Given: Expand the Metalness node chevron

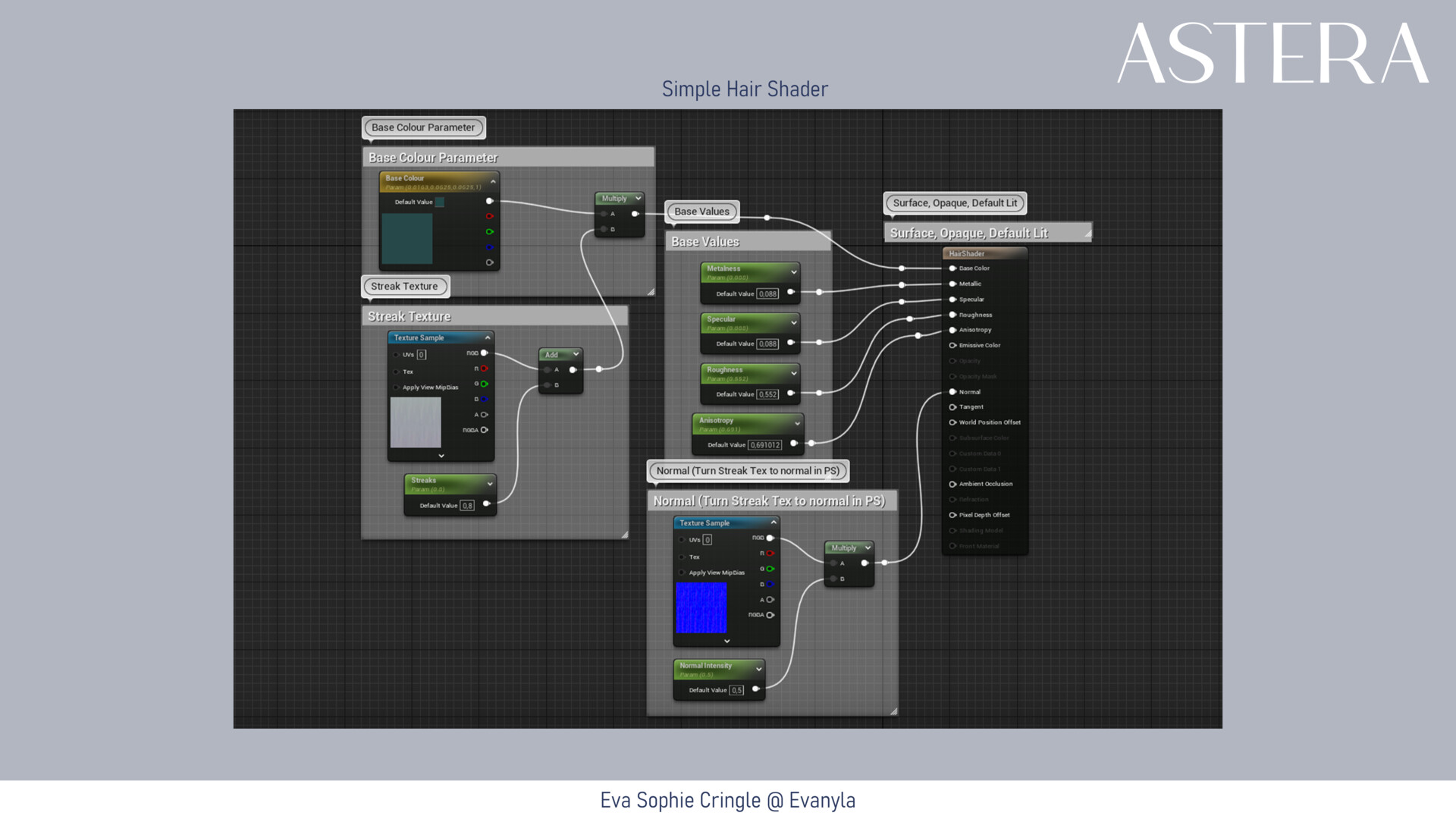Looking at the screenshot, I should coord(794,272).
